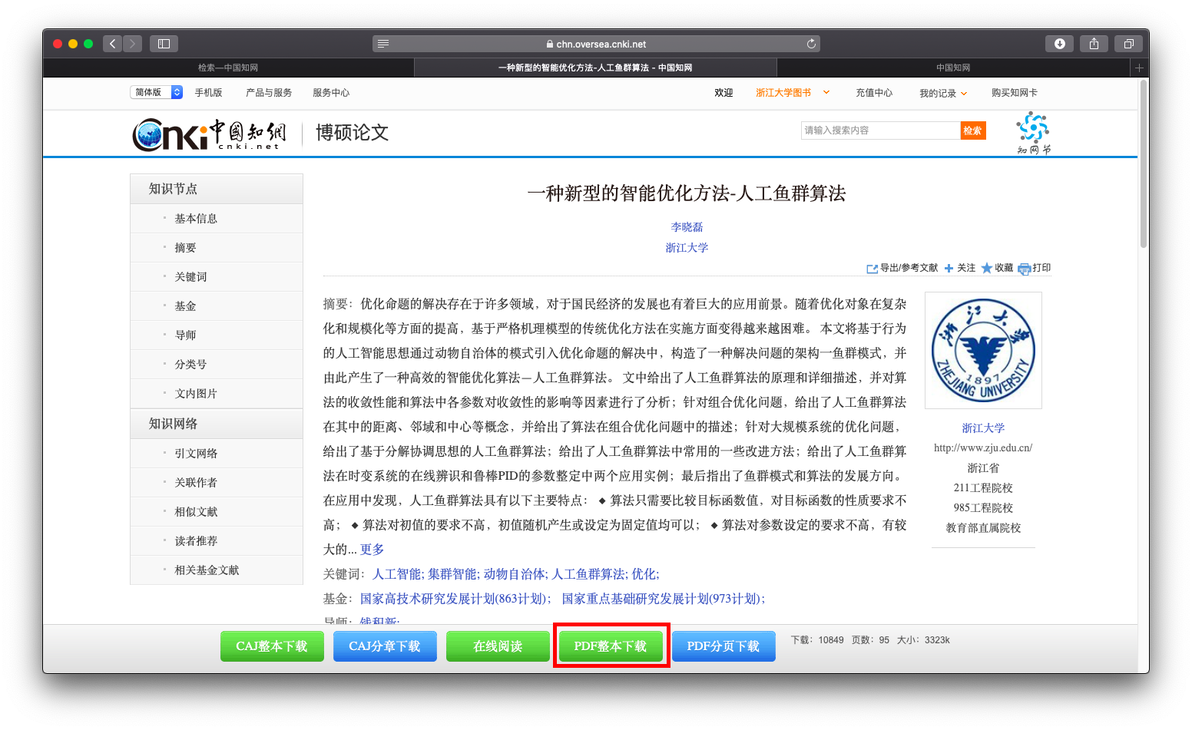Open 服务中心 in top navigation
The image size is (1192, 730).
(x=331, y=93)
